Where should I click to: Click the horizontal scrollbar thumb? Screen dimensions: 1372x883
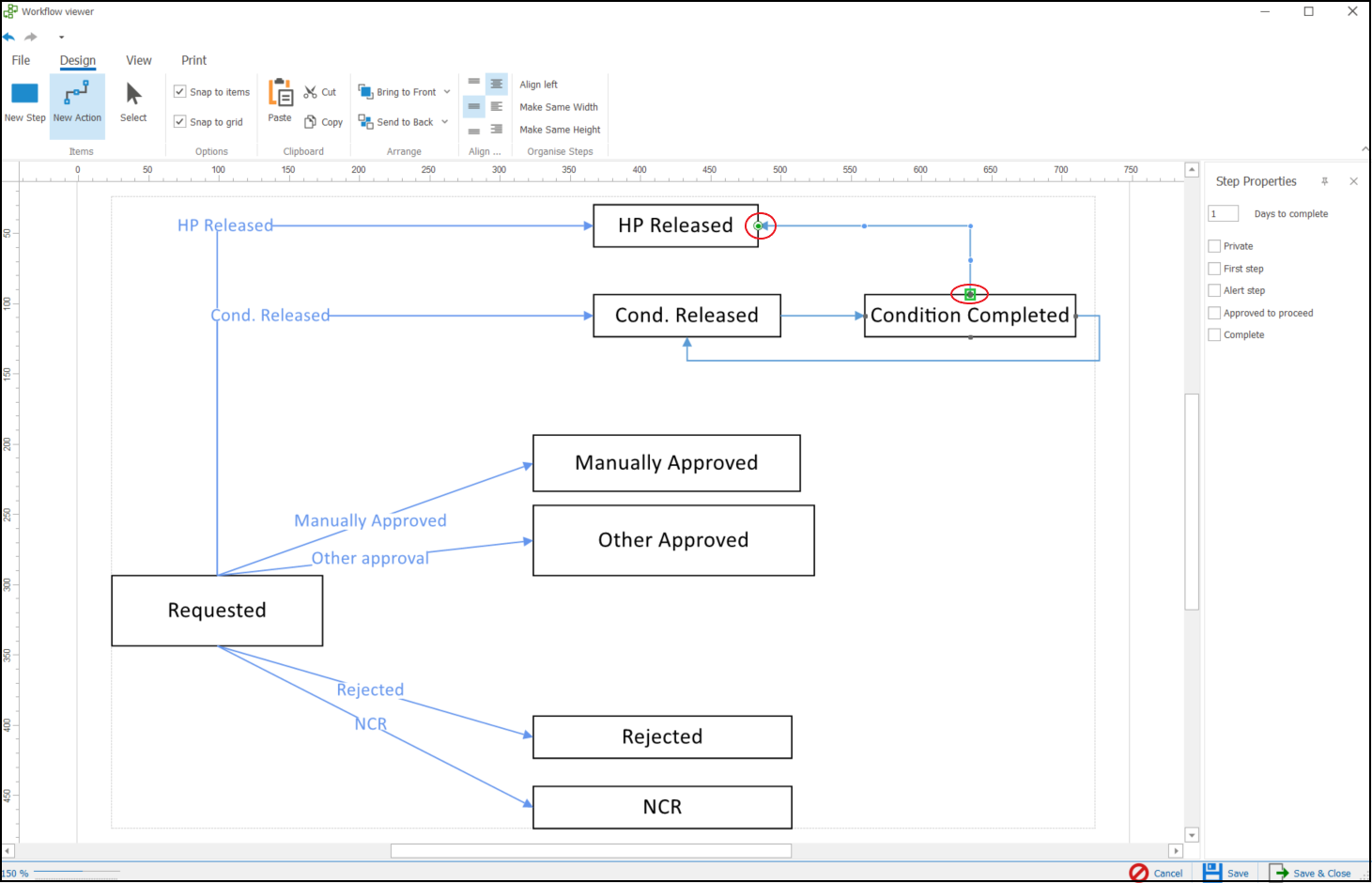[591, 851]
